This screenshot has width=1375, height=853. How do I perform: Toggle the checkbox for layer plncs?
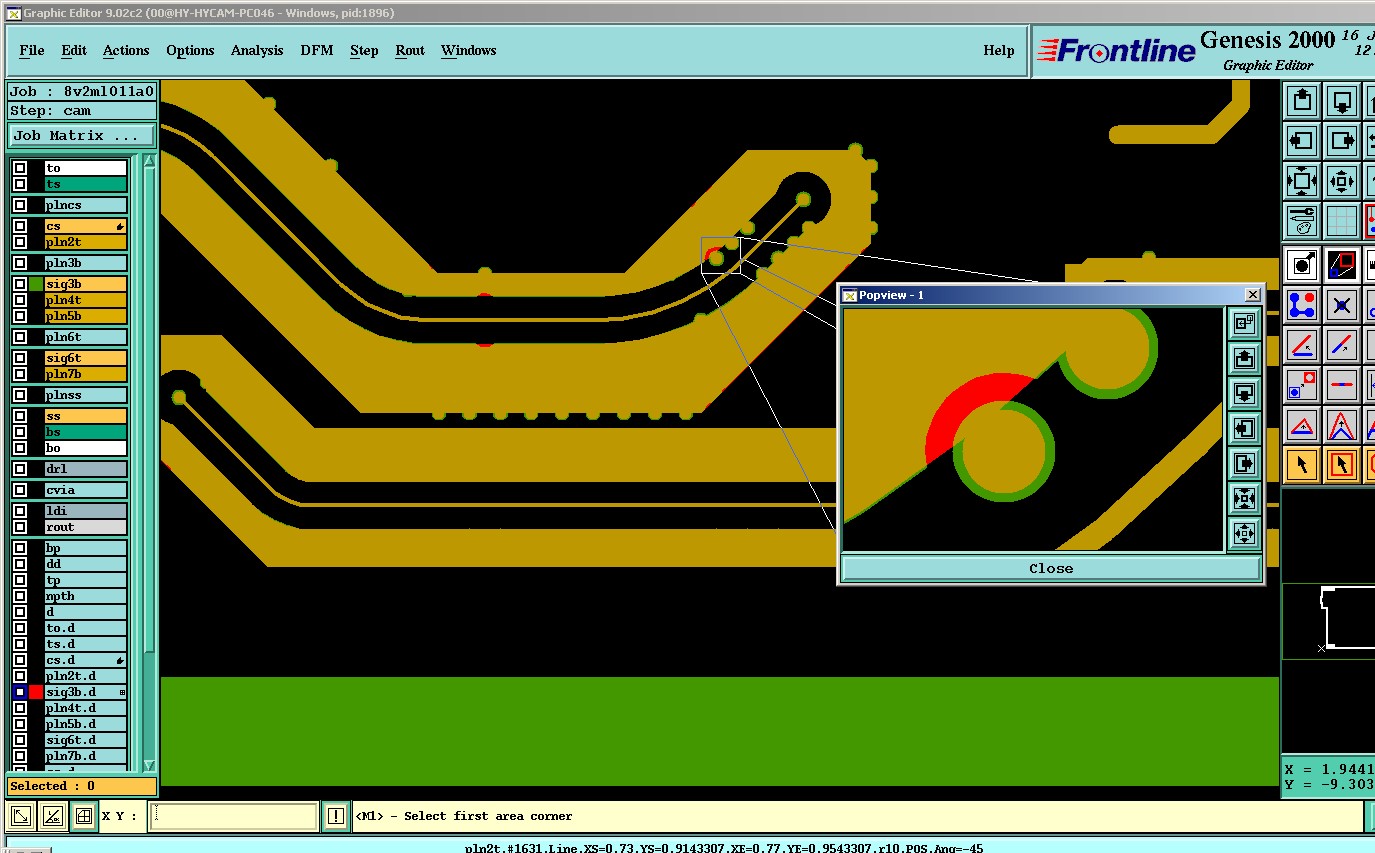pos(20,205)
